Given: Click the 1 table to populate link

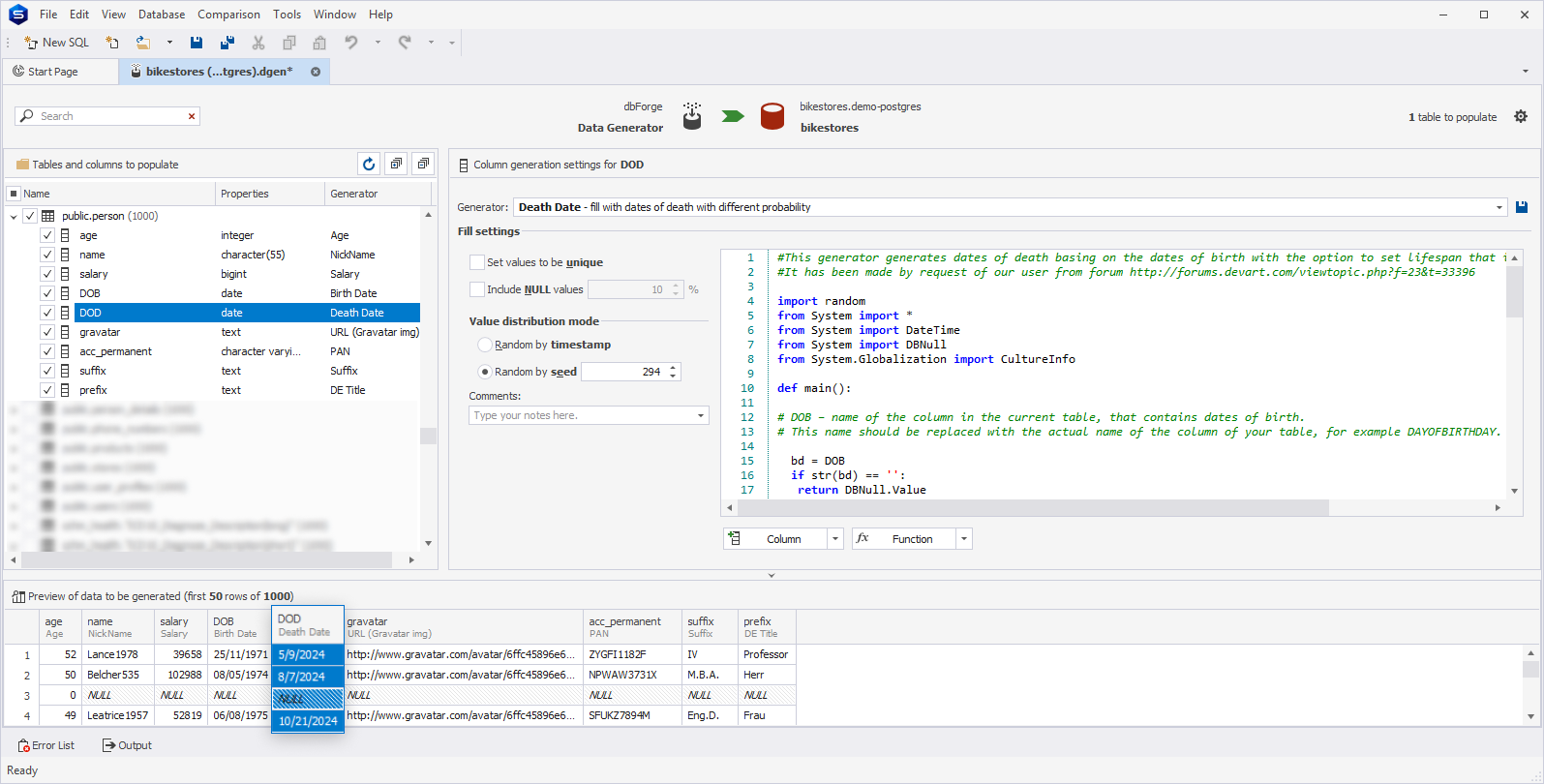Looking at the screenshot, I should (1452, 117).
